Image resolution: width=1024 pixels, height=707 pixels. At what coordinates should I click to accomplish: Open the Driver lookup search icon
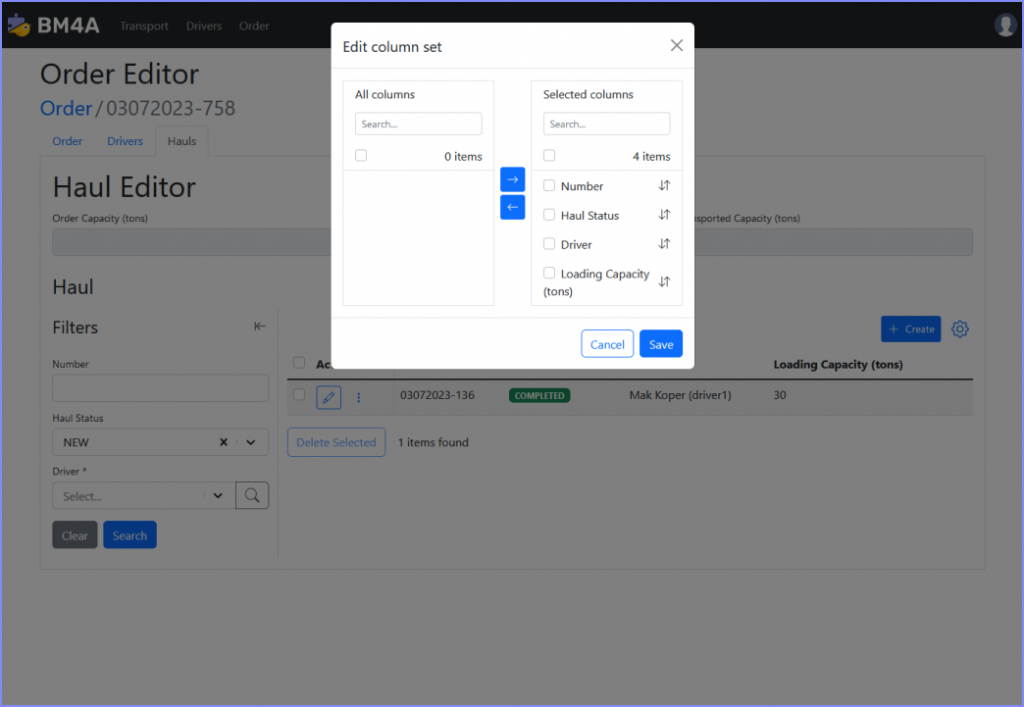click(252, 495)
